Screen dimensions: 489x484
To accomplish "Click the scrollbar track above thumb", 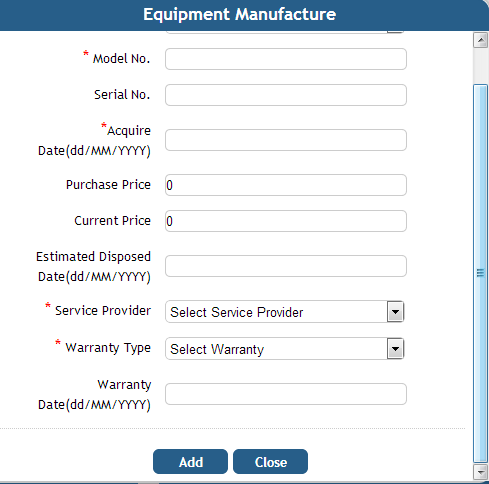I will [480, 66].
